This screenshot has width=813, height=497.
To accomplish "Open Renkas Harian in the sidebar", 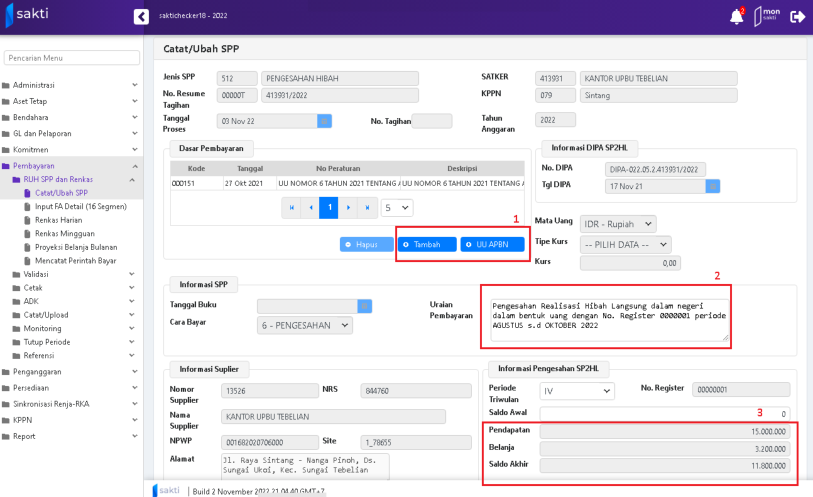I will (x=60, y=220).
